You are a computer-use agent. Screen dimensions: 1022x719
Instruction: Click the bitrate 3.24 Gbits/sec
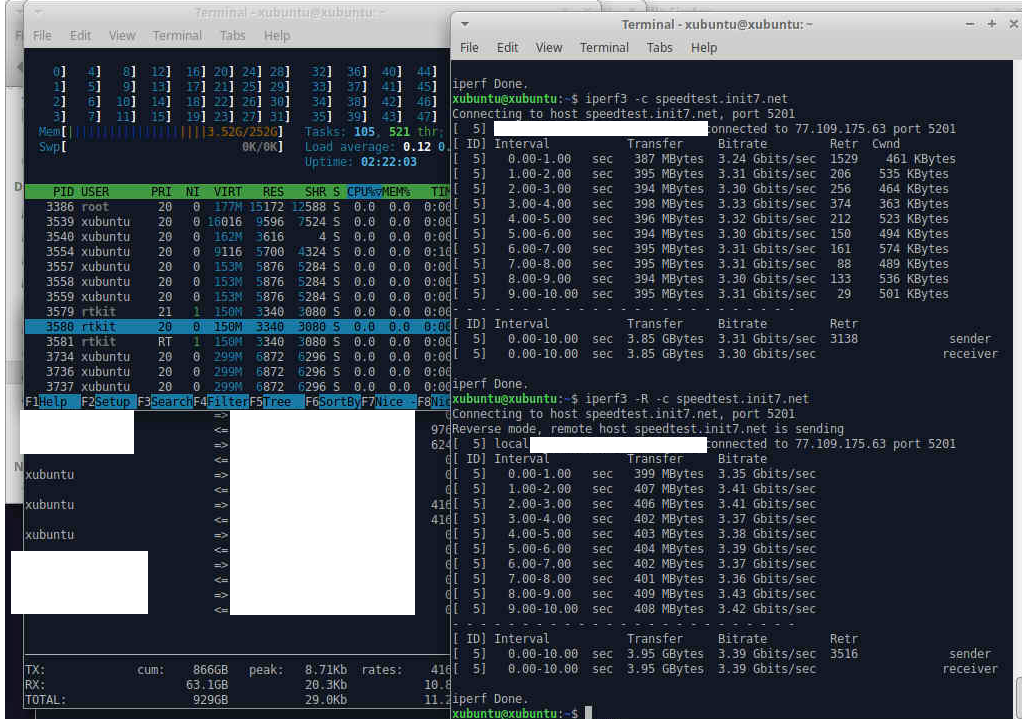(766, 159)
